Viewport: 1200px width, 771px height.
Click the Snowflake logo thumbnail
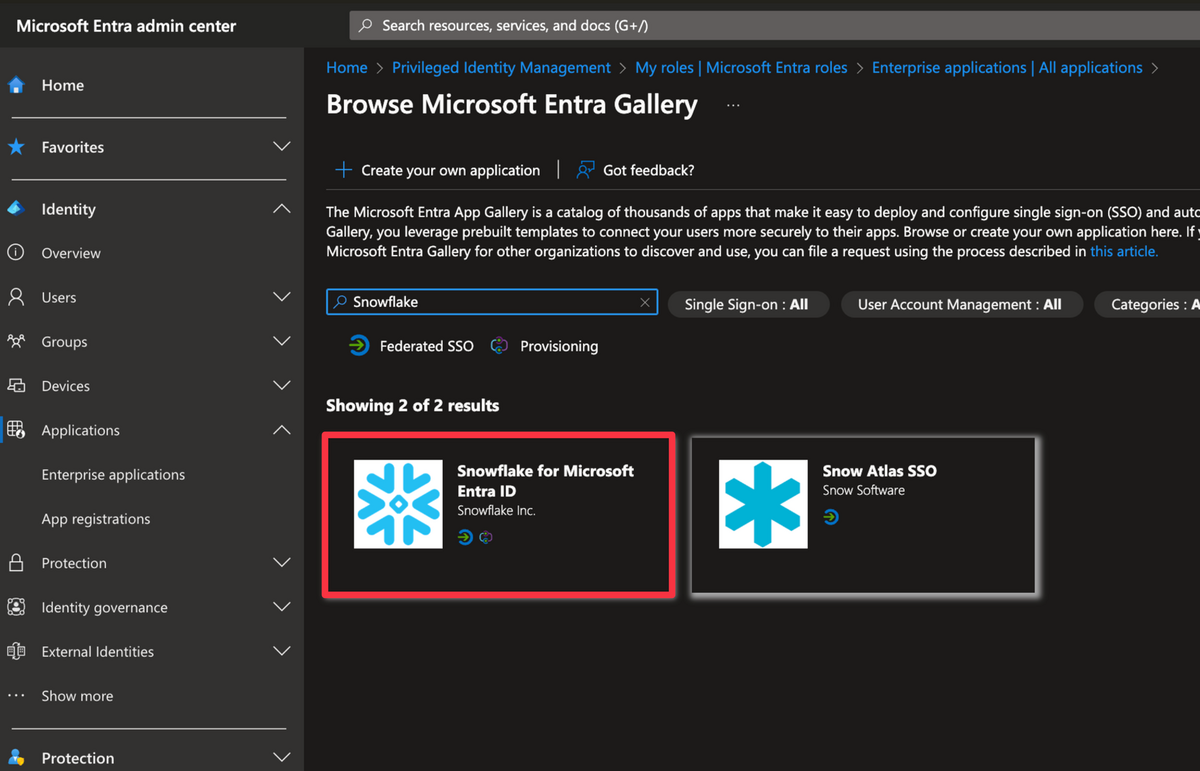(x=398, y=504)
